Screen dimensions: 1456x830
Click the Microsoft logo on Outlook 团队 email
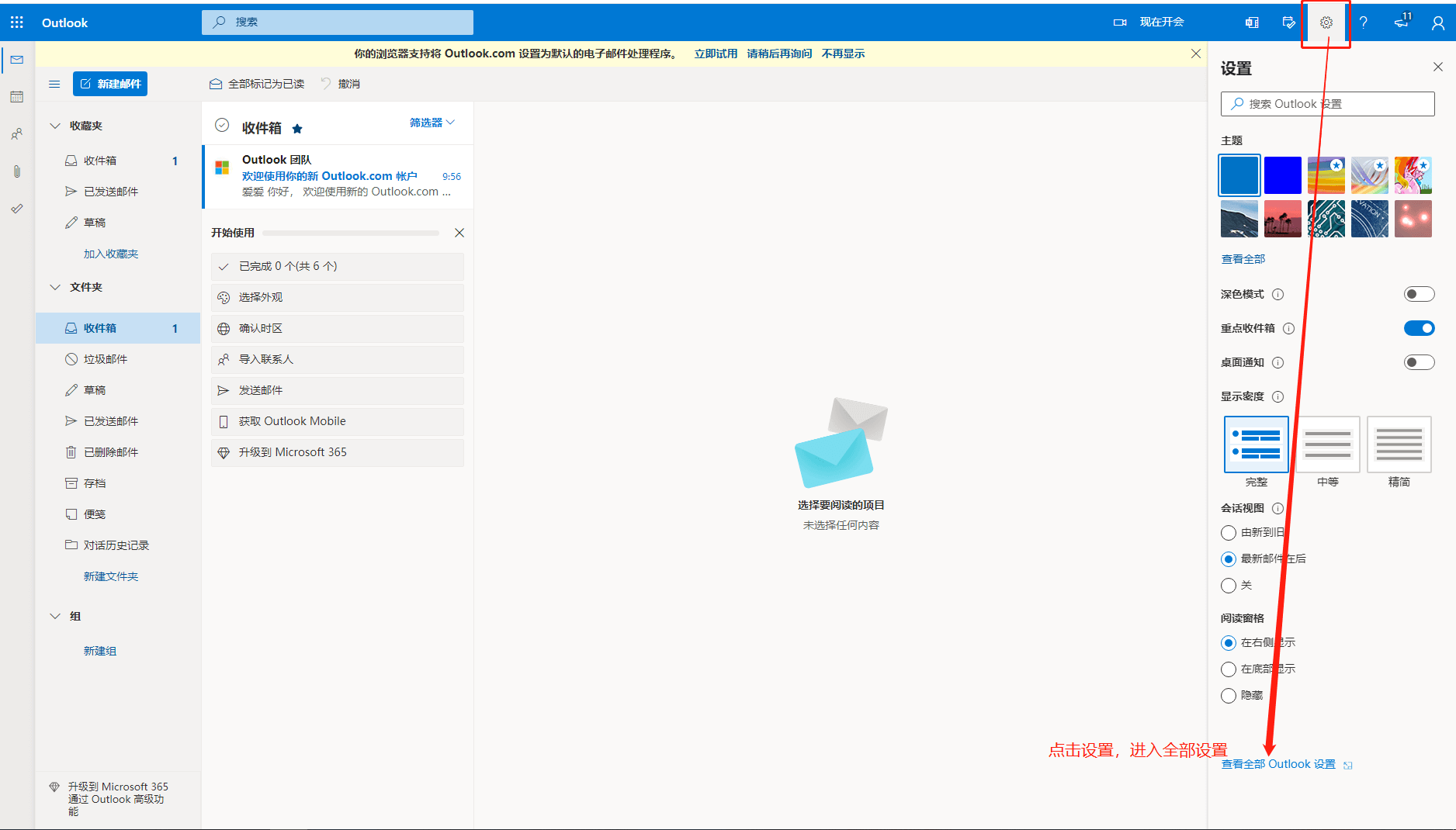(222, 168)
